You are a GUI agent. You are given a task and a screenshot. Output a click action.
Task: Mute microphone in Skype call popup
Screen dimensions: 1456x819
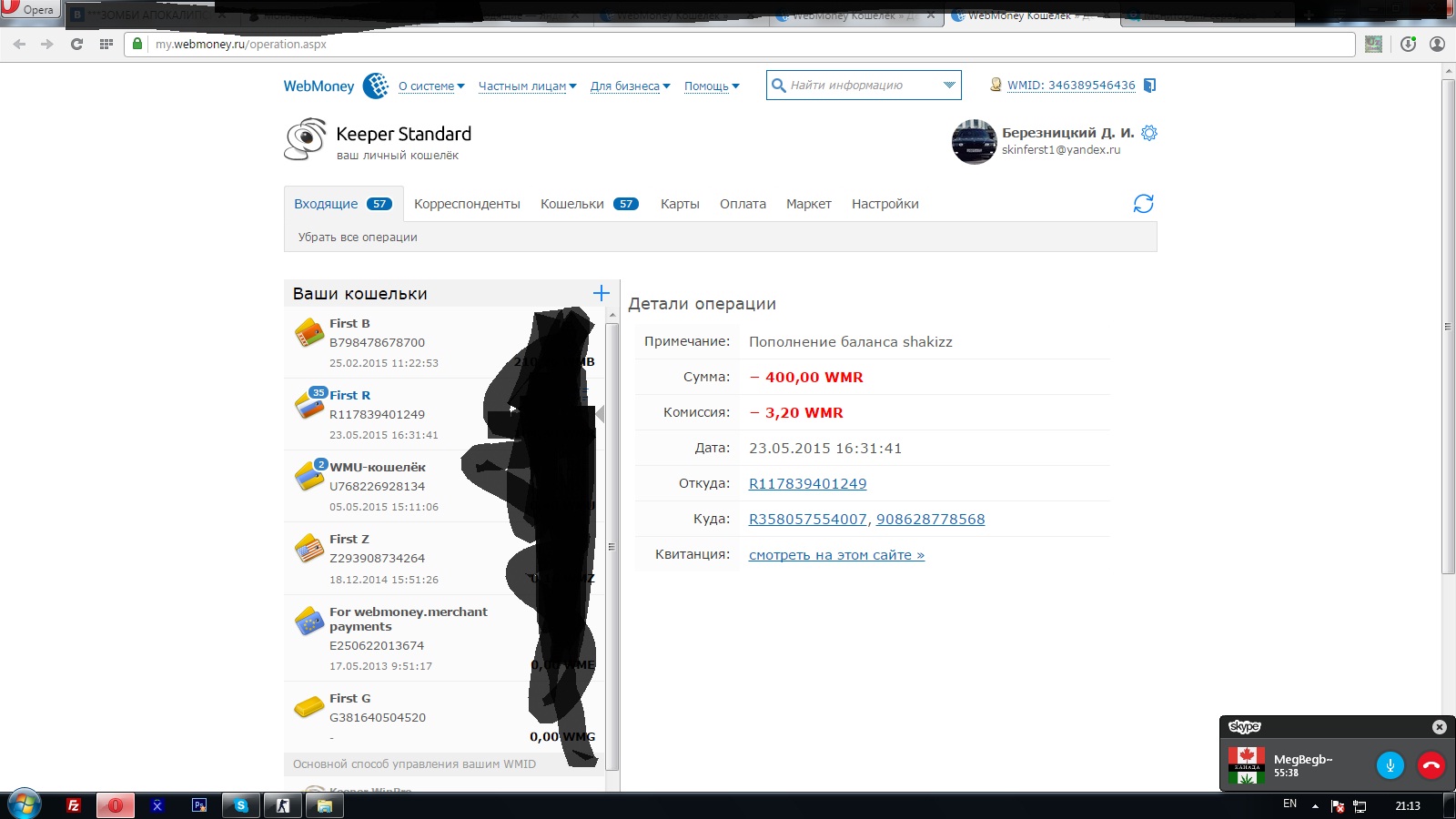[1390, 765]
